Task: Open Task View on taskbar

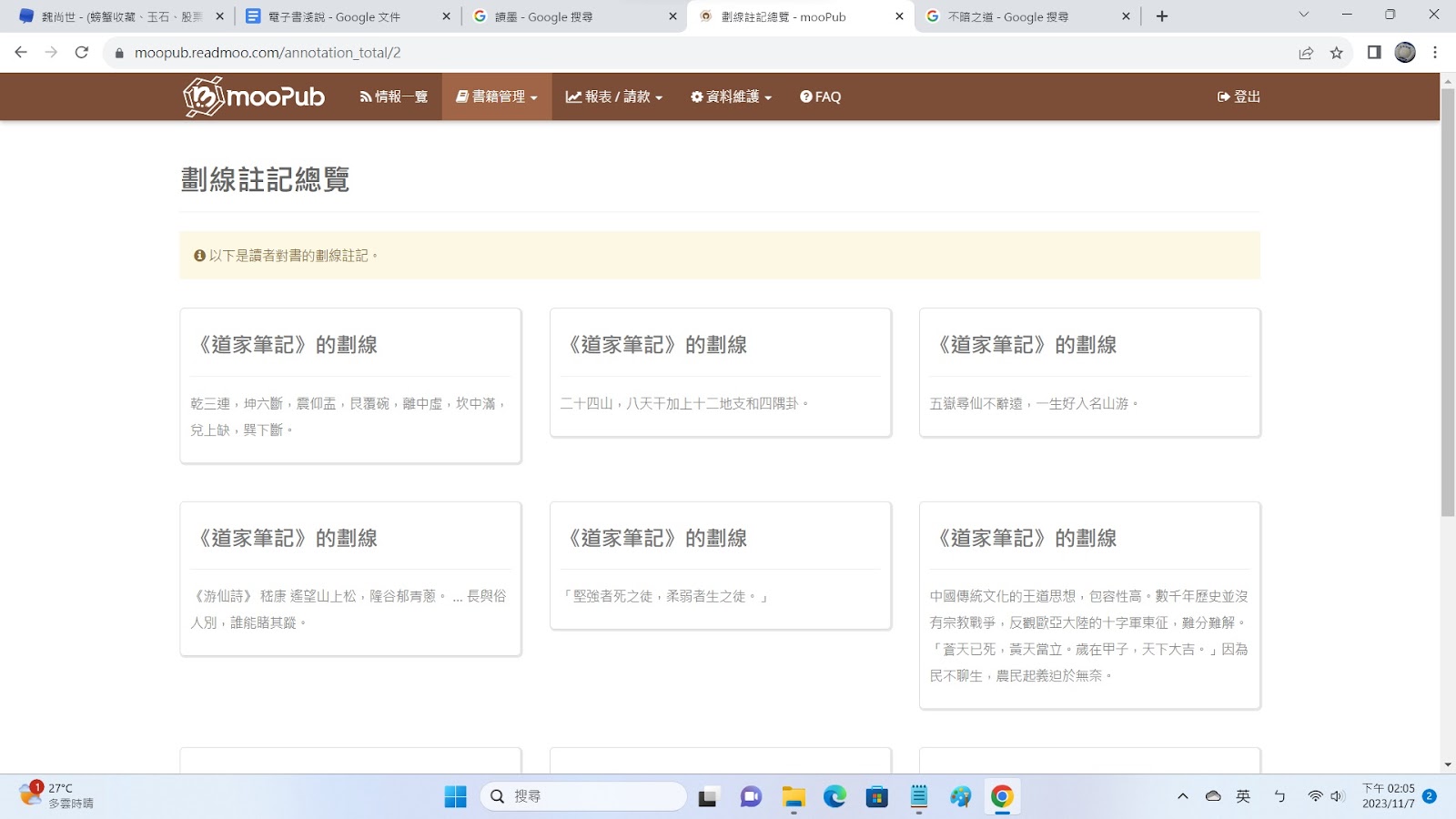Action: [x=708, y=796]
